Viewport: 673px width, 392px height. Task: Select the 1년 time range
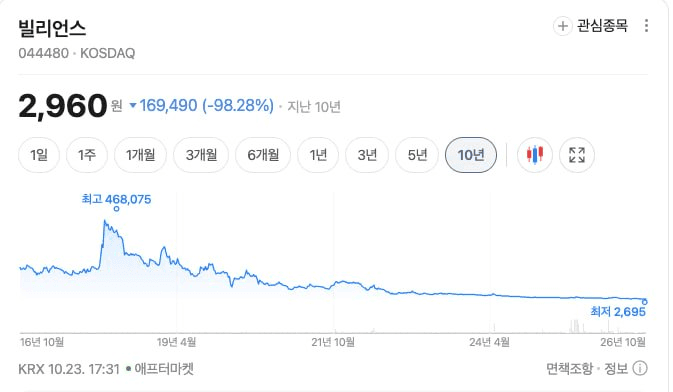[318, 155]
